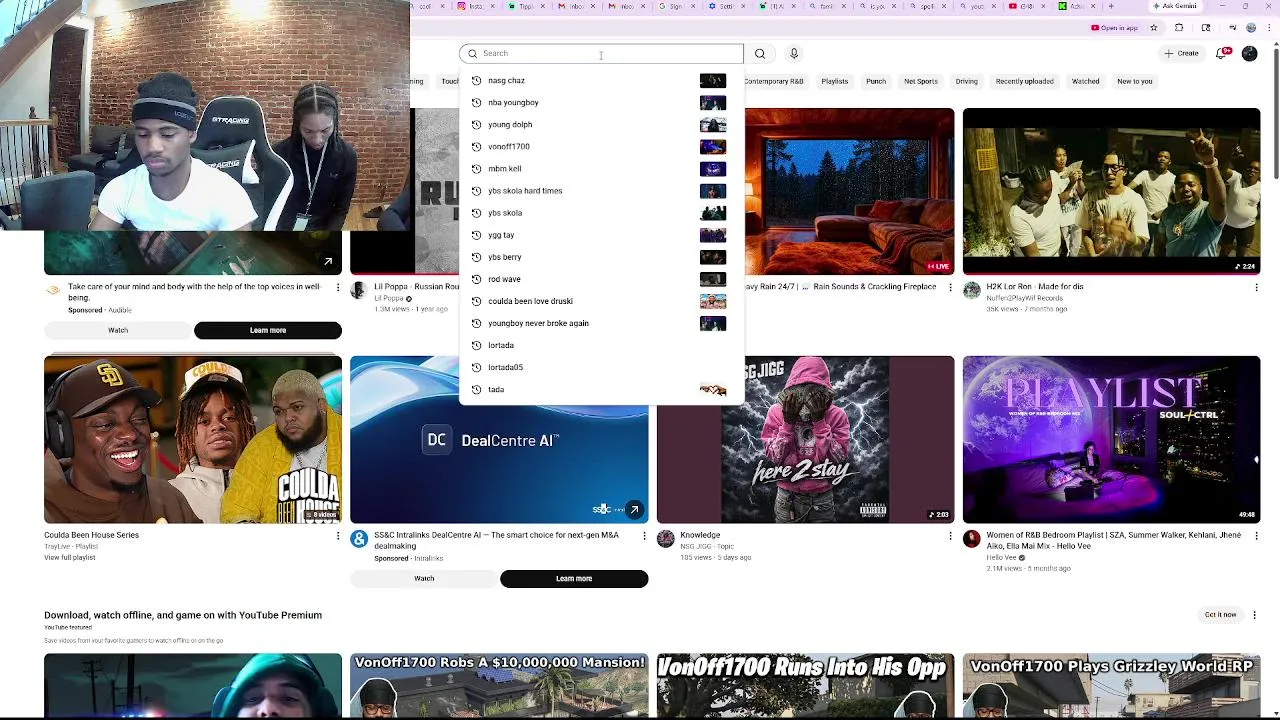Viewport: 1280px width, 720px height.
Task: Click the magnifier search submit button
Action: coord(760,53)
